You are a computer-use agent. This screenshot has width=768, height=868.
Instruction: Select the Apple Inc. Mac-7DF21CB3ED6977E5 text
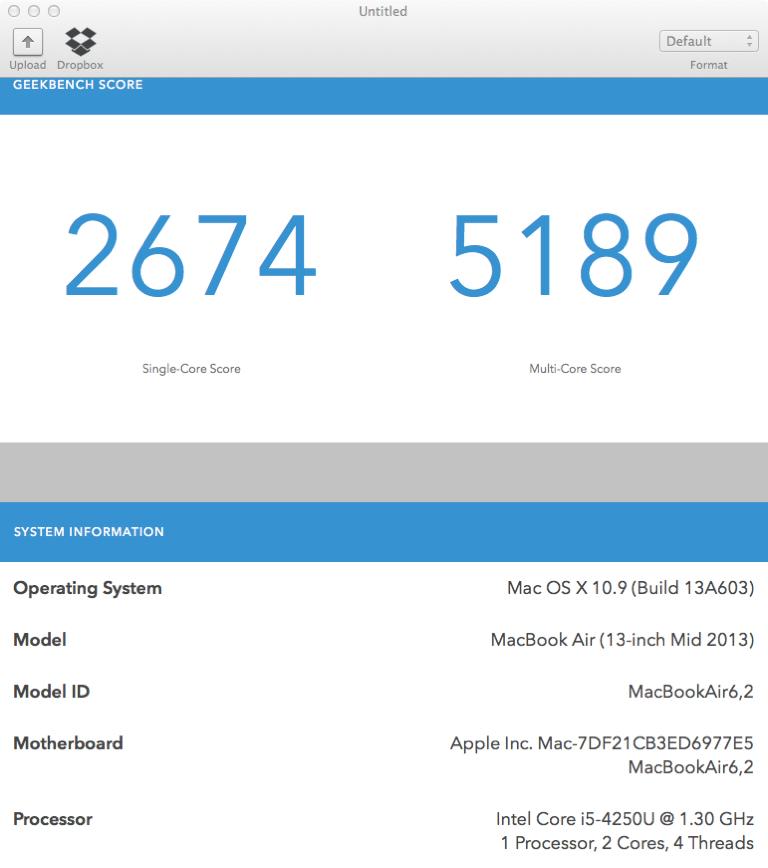pyautogui.click(x=601, y=744)
